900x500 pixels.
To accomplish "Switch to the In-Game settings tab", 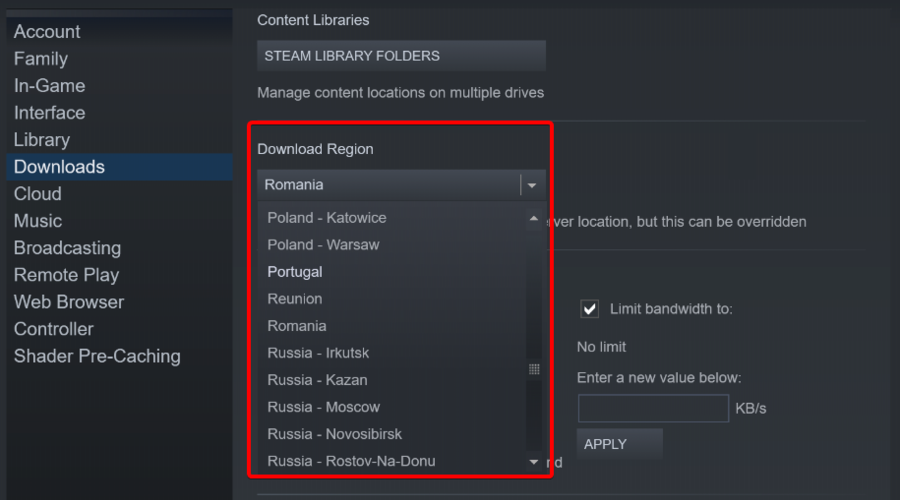I will (x=49, y=86).
